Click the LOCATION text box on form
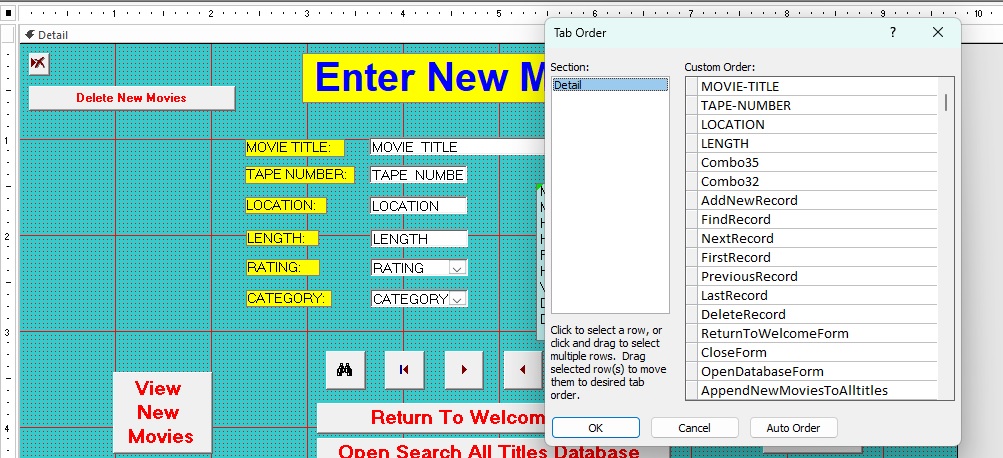 418,206
